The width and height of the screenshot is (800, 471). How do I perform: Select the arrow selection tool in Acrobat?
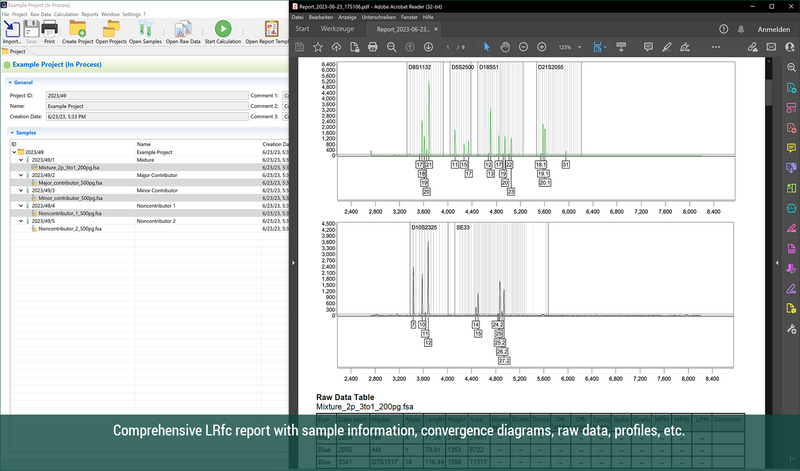[x=486, y=47]
